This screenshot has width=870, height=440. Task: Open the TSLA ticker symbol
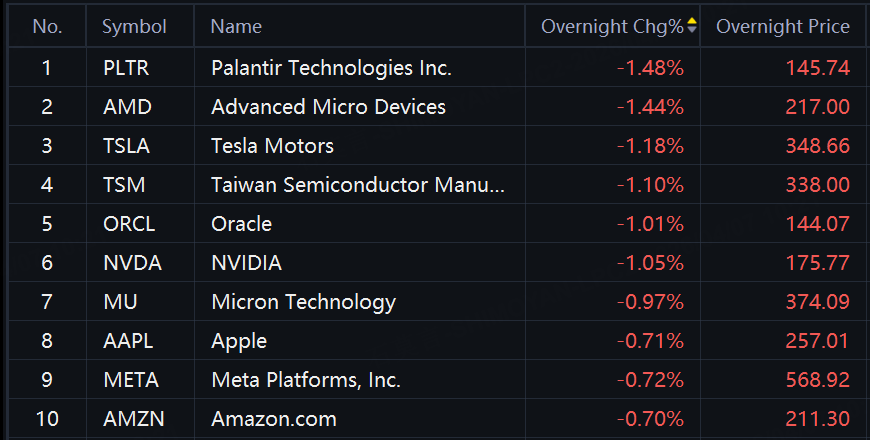click(x=126, y=146)
